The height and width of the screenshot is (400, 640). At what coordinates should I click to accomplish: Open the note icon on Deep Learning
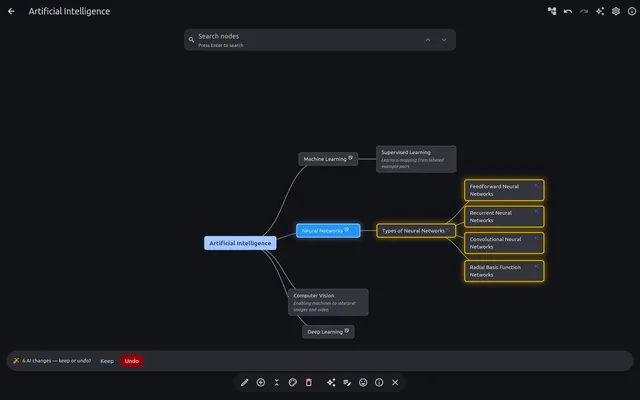(x=347, y=331)
